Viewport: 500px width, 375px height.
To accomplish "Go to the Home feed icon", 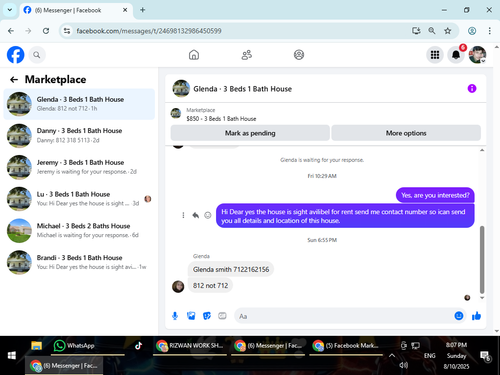I will (x=194, y=55).
